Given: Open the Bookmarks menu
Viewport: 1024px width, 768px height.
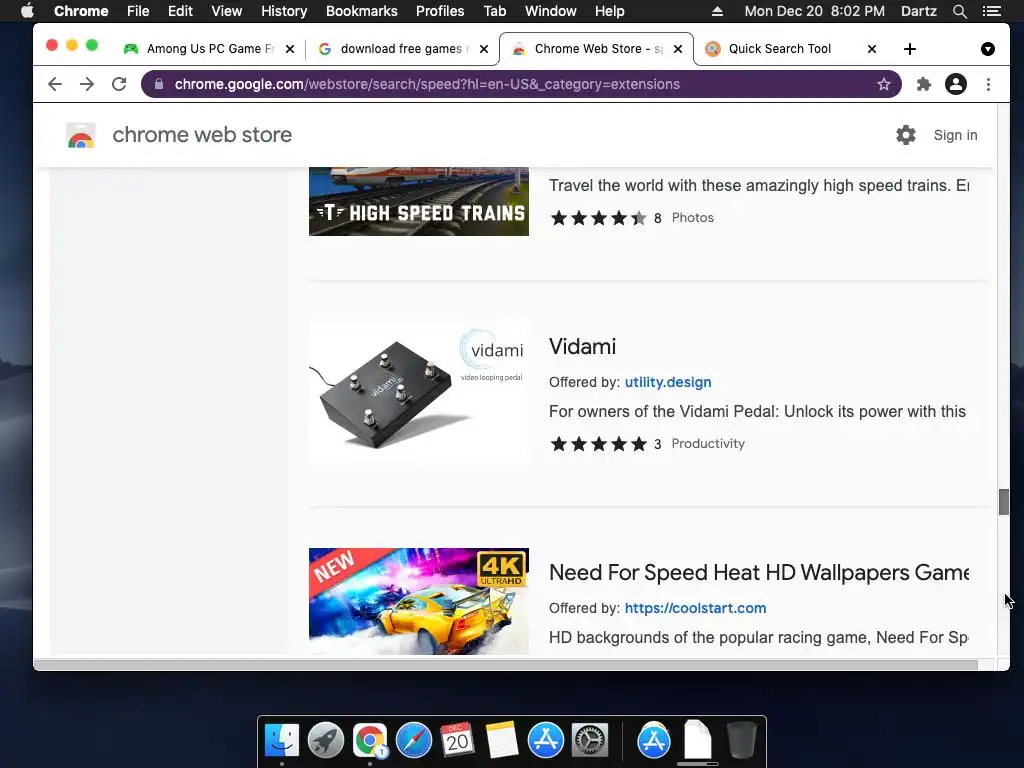Looking at the screenshot, I should [361, 11].
